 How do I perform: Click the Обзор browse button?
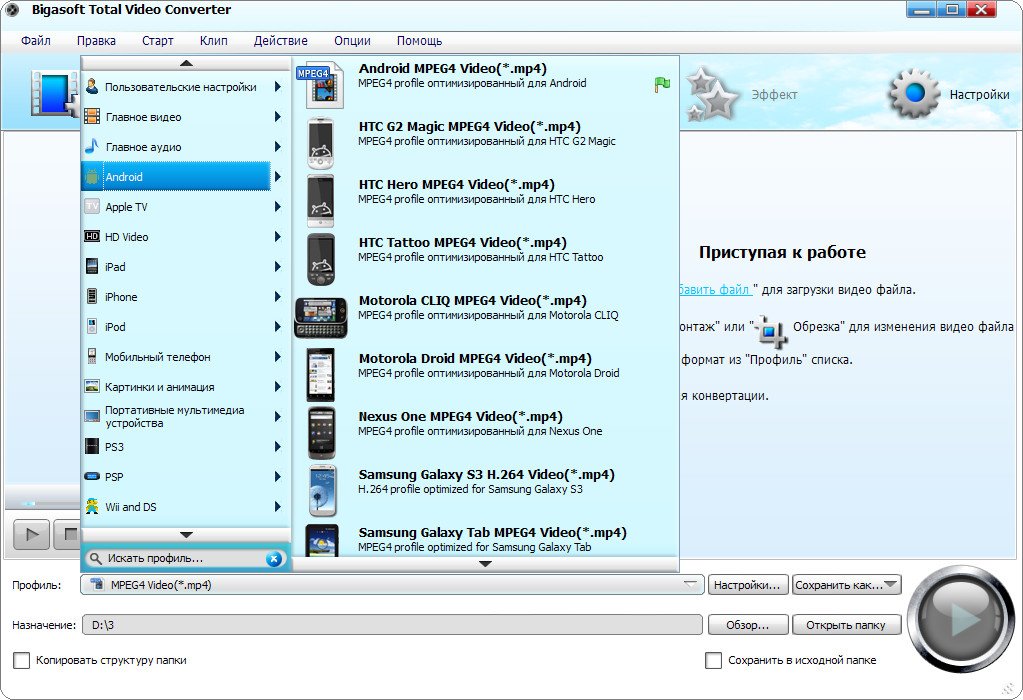(x=747, y=625)
